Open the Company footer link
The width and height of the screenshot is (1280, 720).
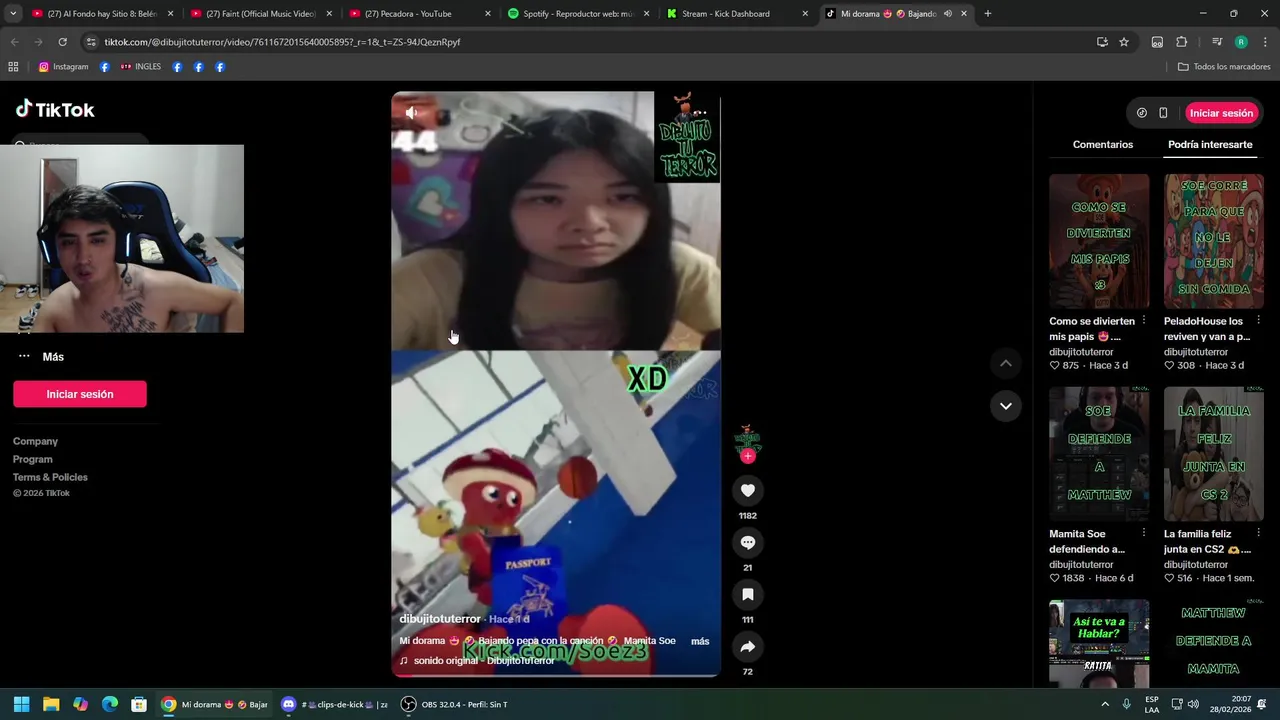35,441
